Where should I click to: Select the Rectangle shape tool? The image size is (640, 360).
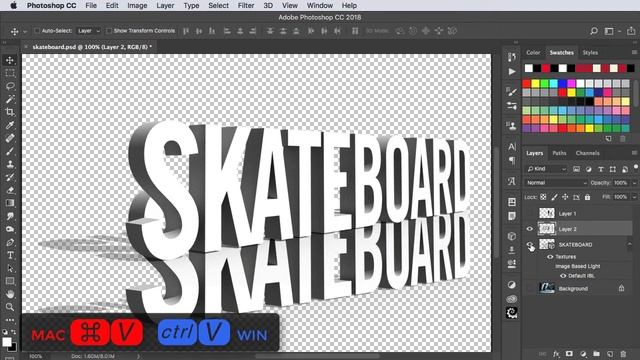10,281
